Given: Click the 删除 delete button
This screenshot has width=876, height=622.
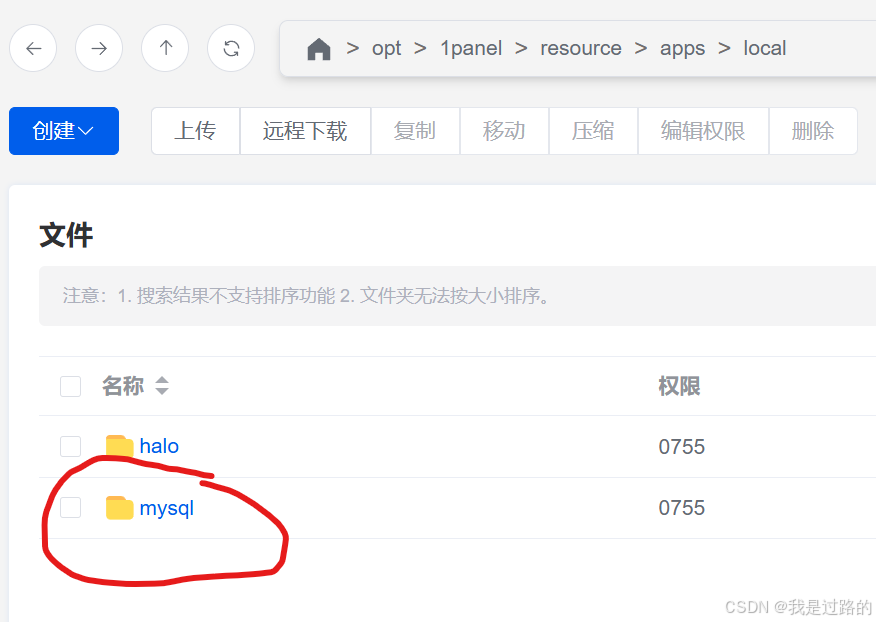Looking at the screenshot, I should point(813,131).
